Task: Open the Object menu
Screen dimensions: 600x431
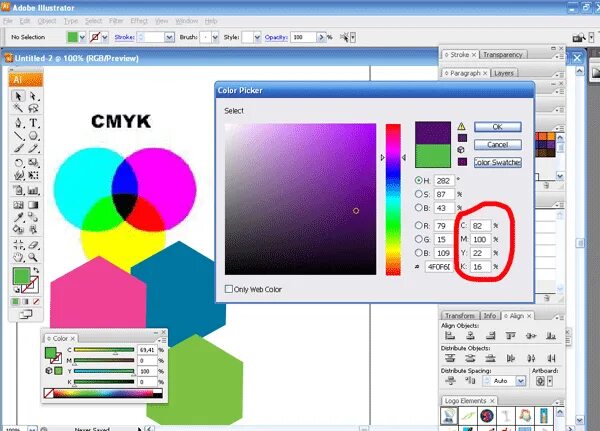Action: tap(47, 21)
